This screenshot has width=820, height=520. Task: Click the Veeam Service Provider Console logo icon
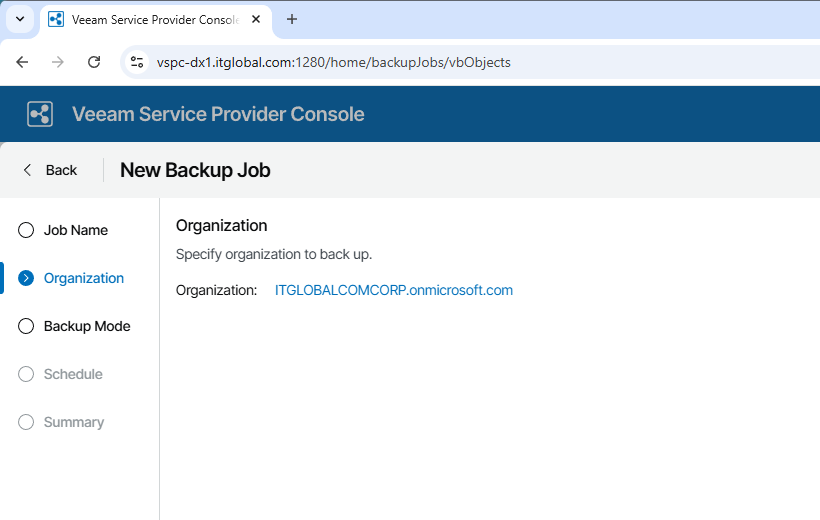coord(40,114)
